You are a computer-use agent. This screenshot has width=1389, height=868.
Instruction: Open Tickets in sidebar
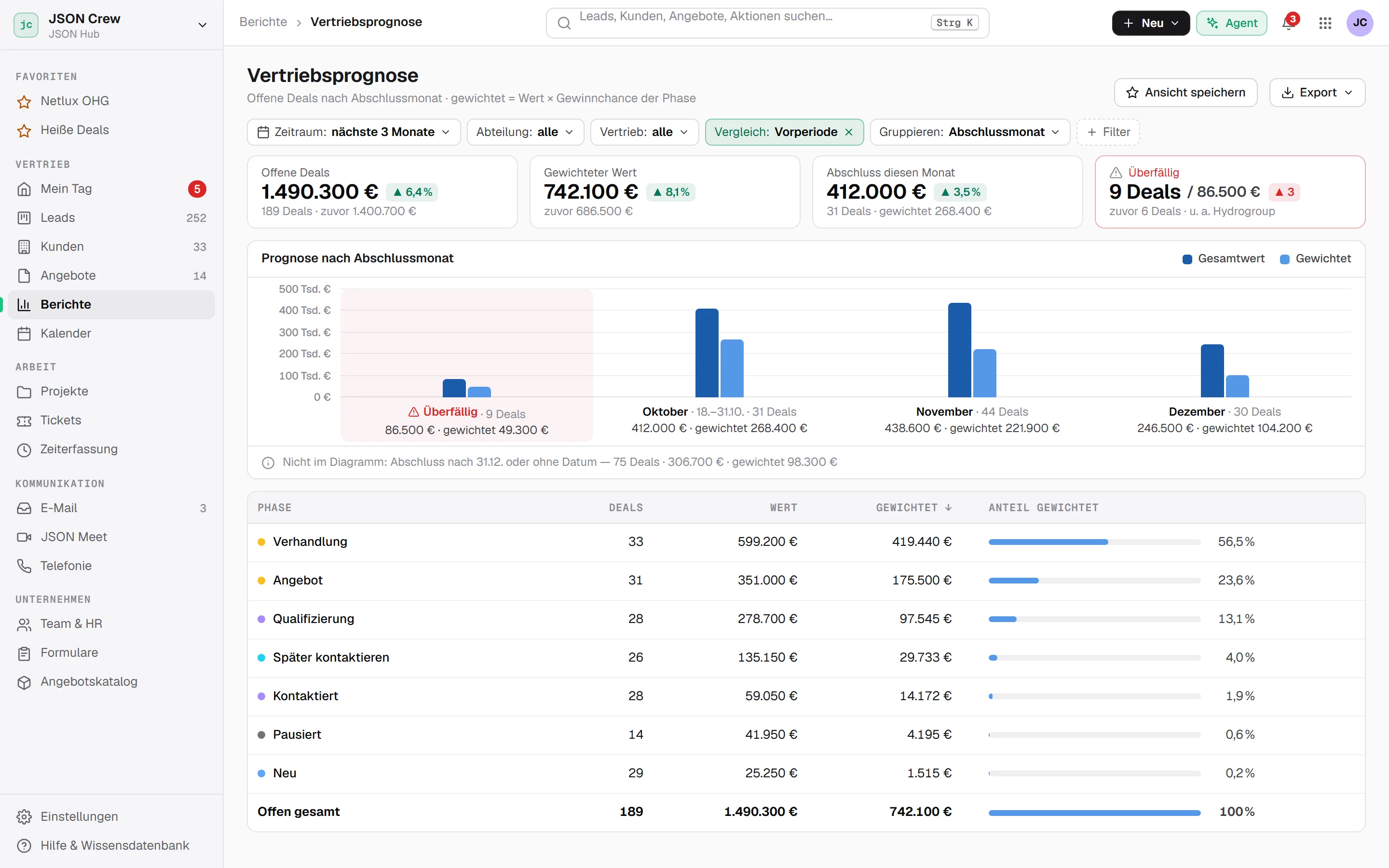click(x=111, y=420)
